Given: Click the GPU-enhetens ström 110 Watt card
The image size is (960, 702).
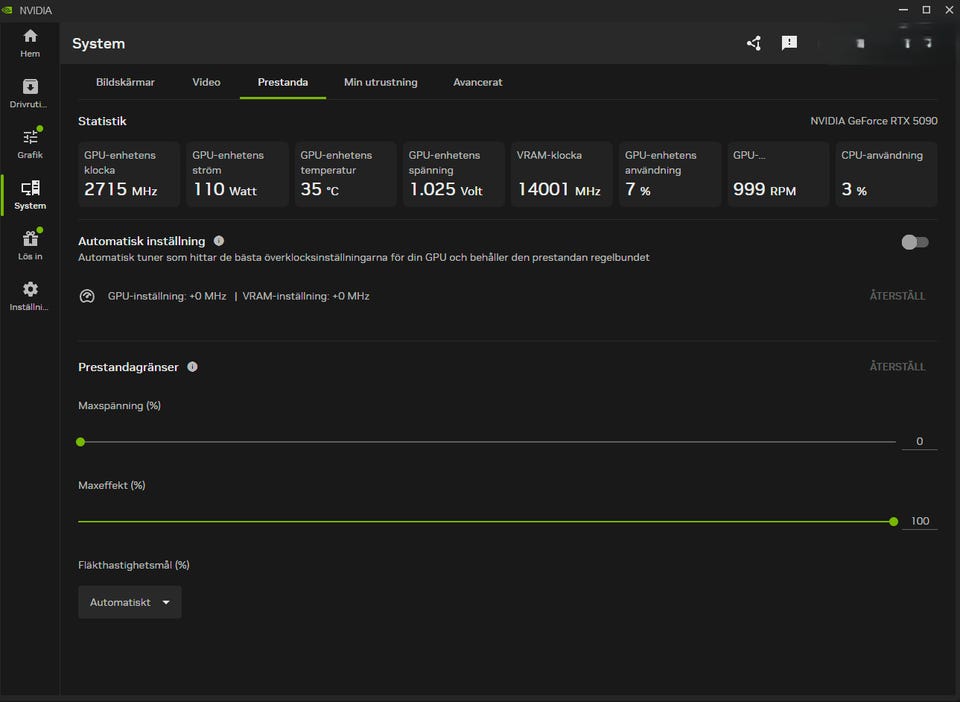Looking at the screenshot, I should pos(237,174).
